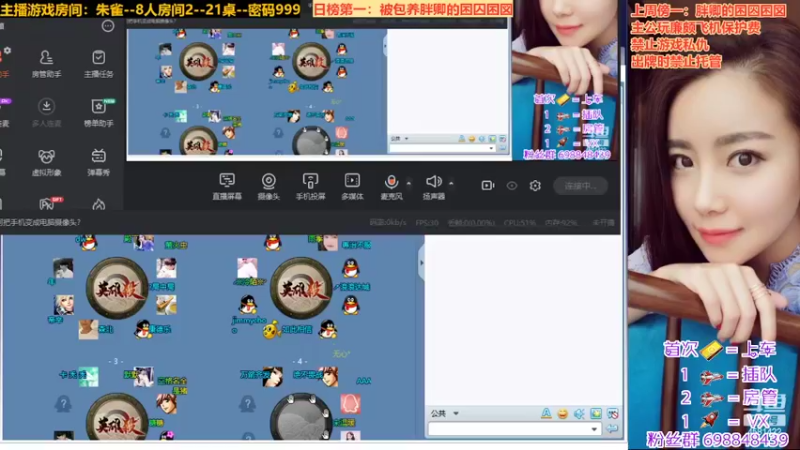Toggle the eye preview visibility icon
This screenshot has height=450, width=800.
click(512, 186)
